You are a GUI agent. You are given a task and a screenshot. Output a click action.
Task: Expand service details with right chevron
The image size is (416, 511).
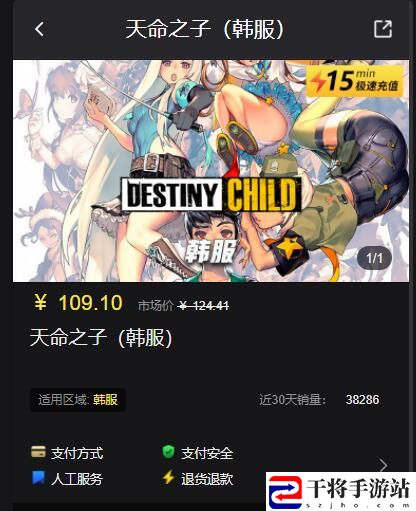point(383,465)
